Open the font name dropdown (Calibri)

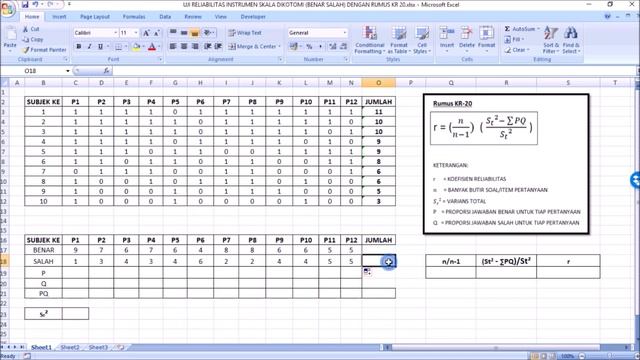(116, 33)
